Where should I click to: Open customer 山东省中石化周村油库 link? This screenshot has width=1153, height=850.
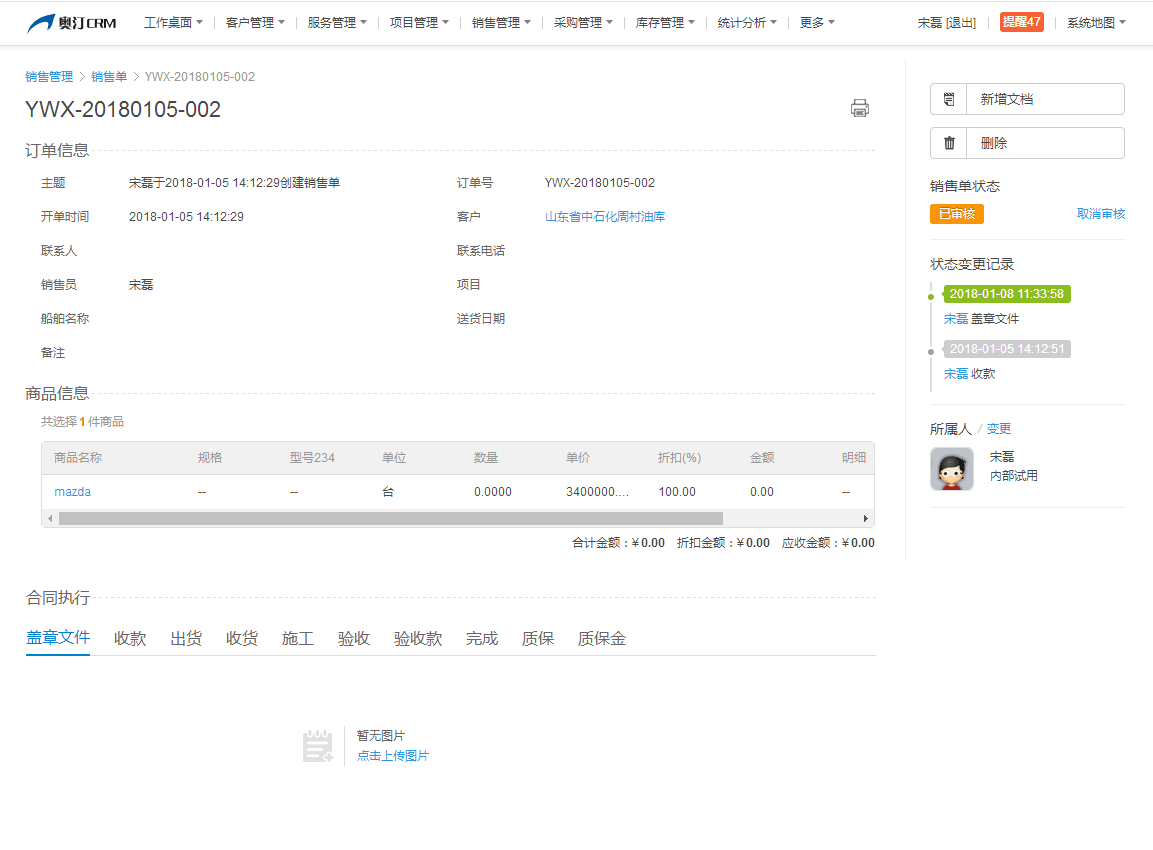point(605,217)
